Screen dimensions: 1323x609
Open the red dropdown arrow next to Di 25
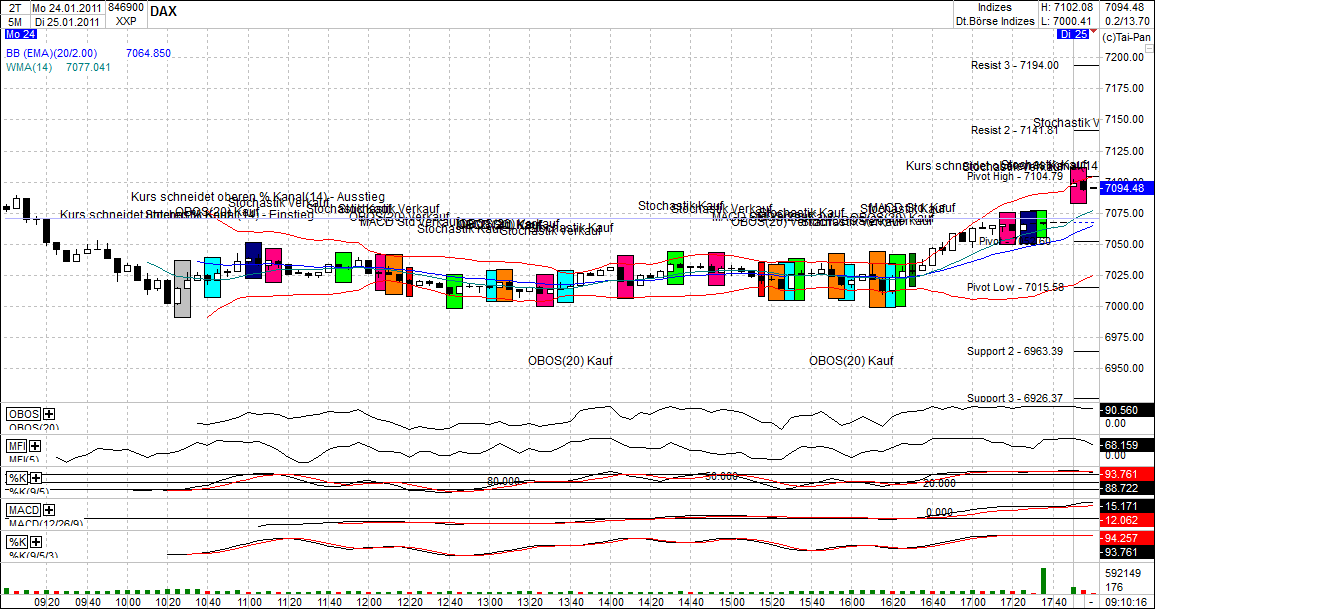(1093, 31)
